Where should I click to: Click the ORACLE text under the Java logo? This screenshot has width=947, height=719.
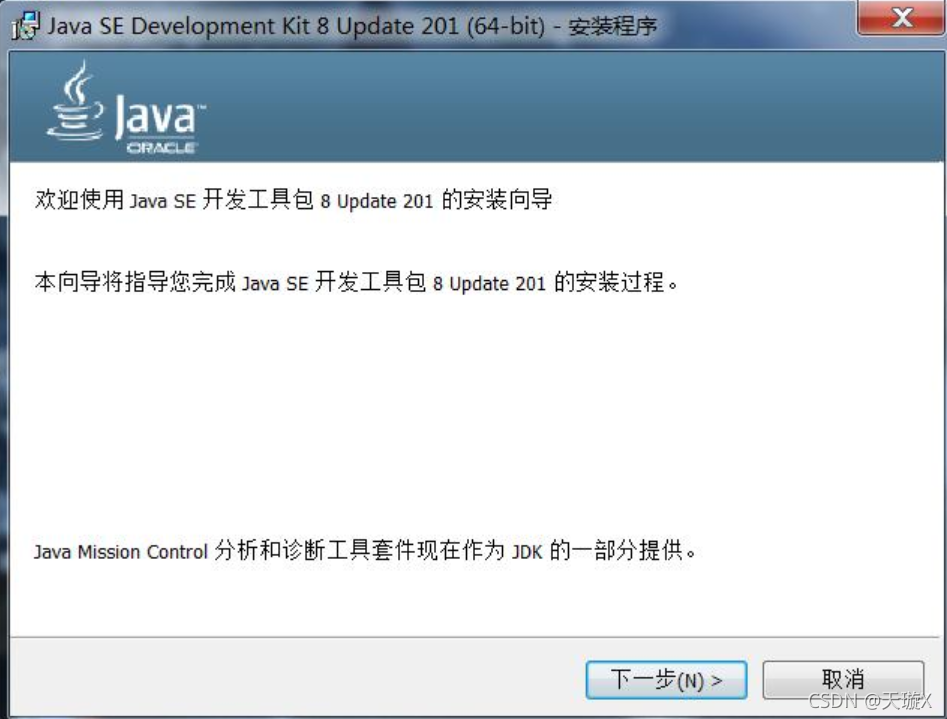161,148
